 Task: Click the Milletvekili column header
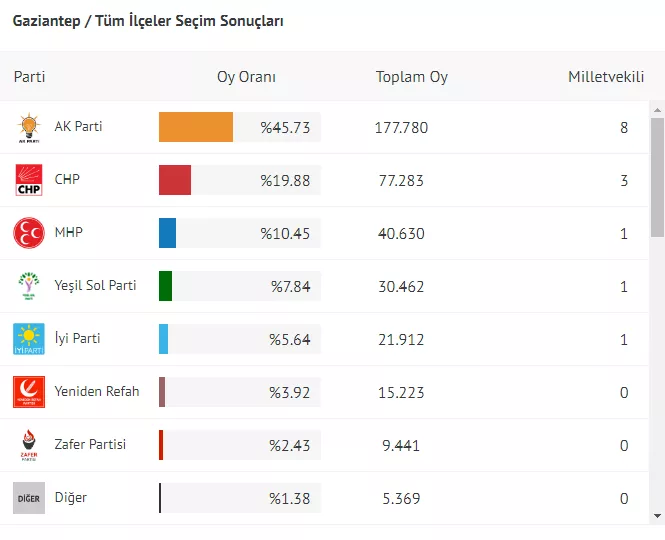pos(605,77)
